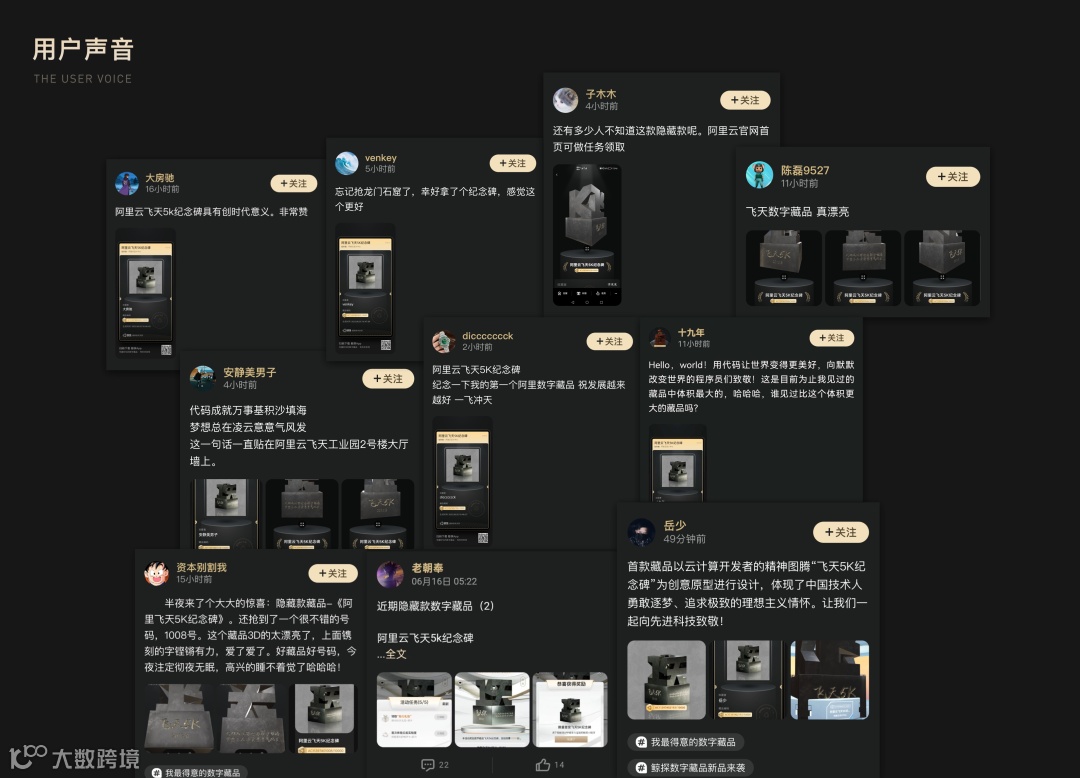This screenshot has height=778, width=1080.
Task: Open venkey's profile avatar
Action: [346, 163]
